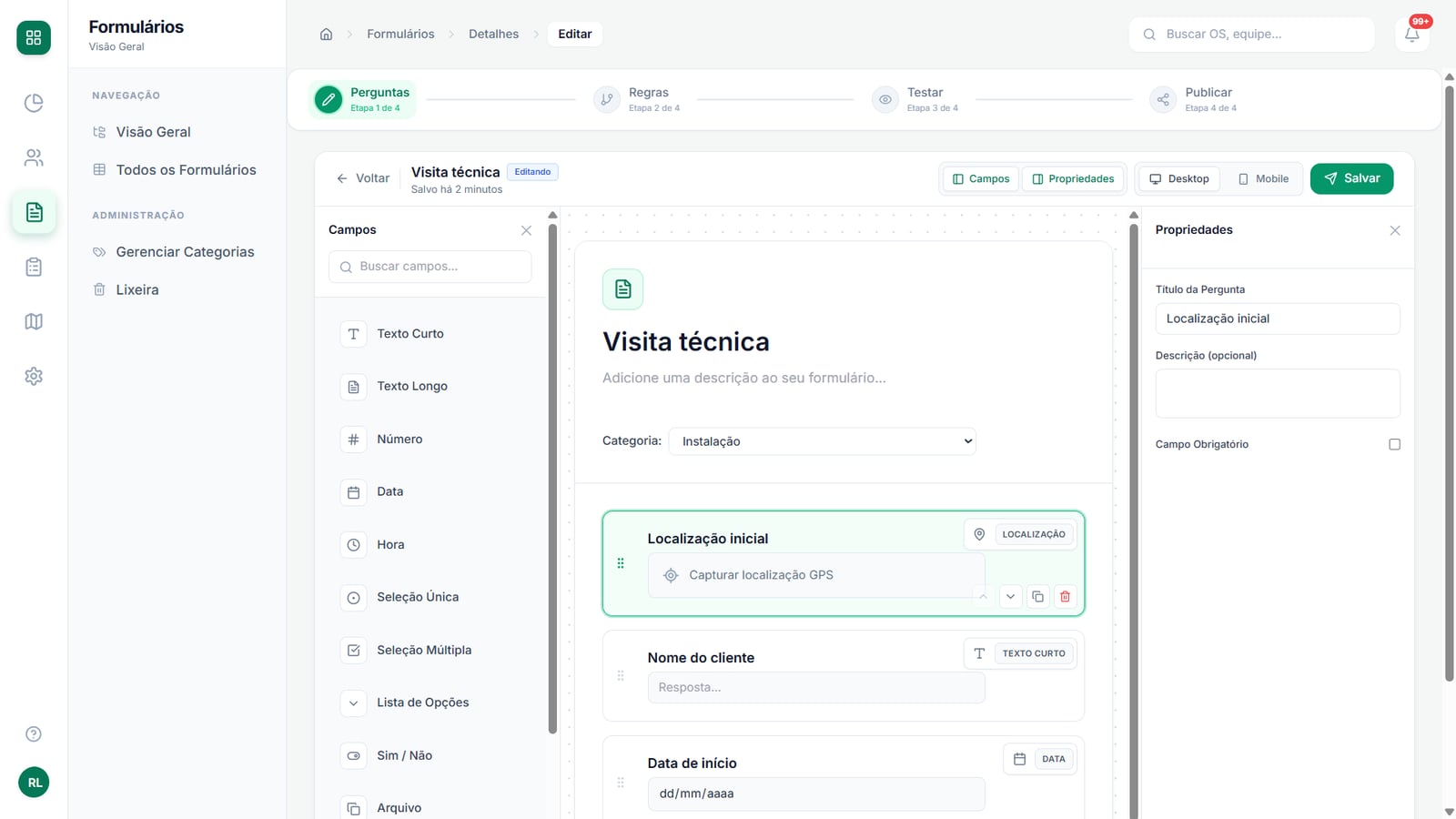Add a Texto Longo field
Viewport: 1456px width, 819px height.
[x=430, y=387]
